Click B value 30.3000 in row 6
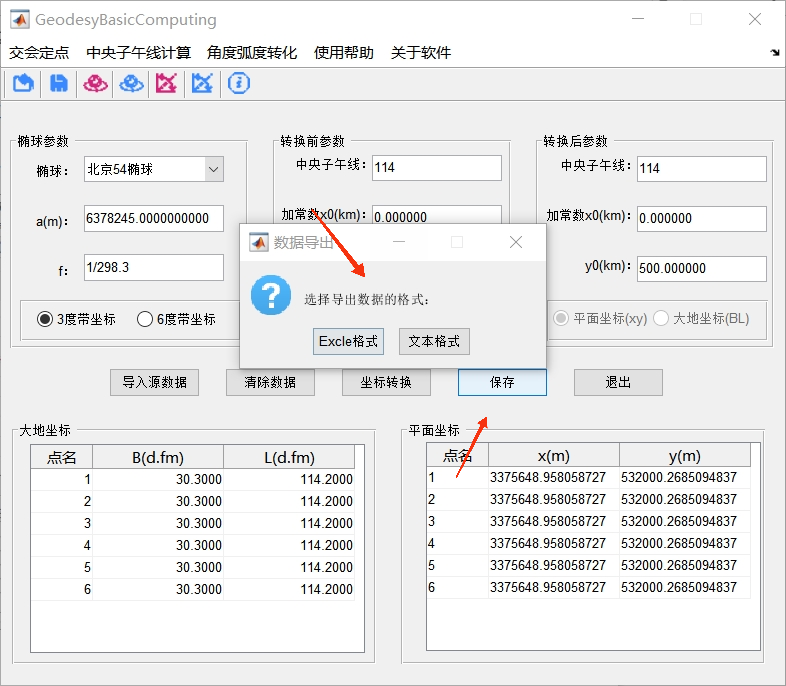The width and height of the screenshot is (786, 686). [158, 589]
